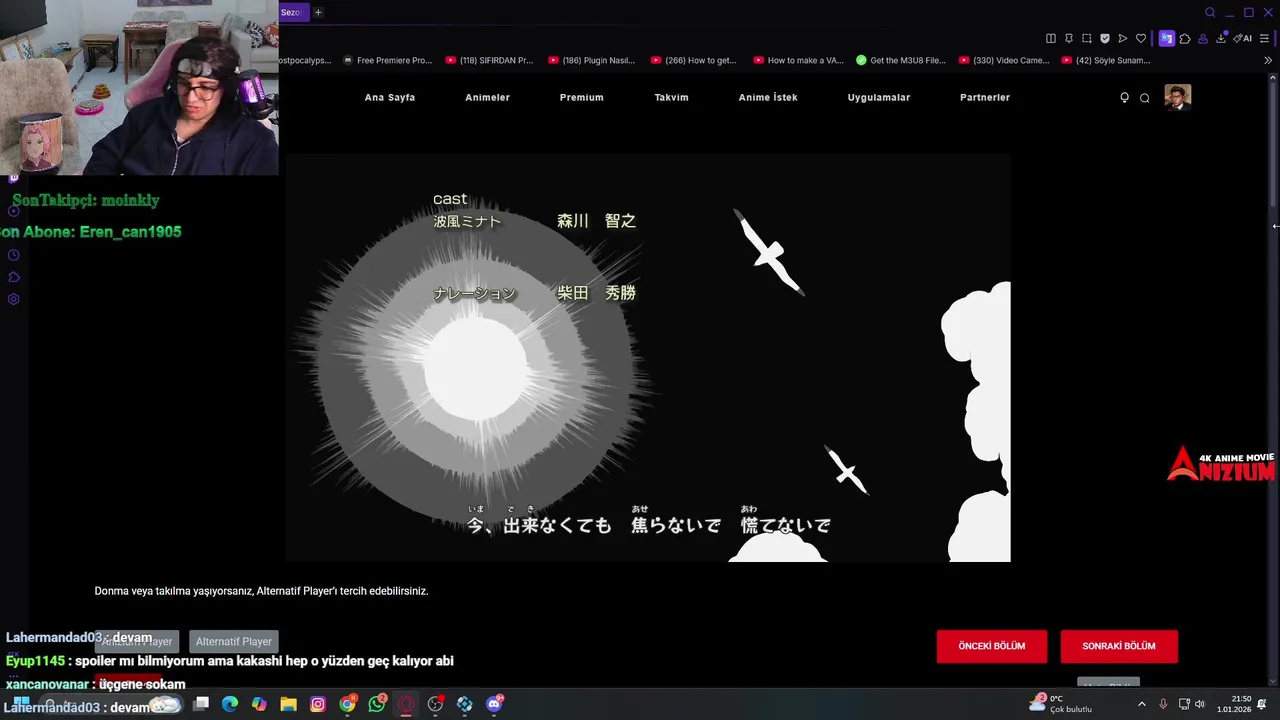Open the Animeler menu item
1280x720 pixels.
pos(487,97)
